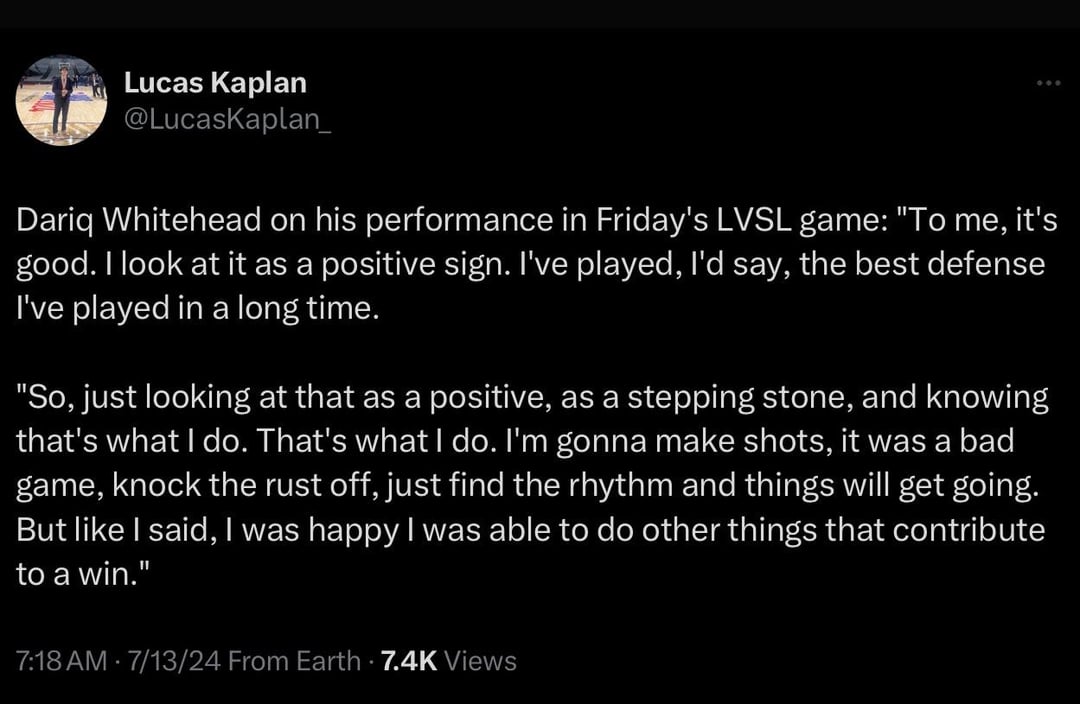The width and height of the screenshot is (1080, 704).
Task: Click the bold 7.4K view count
Action: click(406, 660)
